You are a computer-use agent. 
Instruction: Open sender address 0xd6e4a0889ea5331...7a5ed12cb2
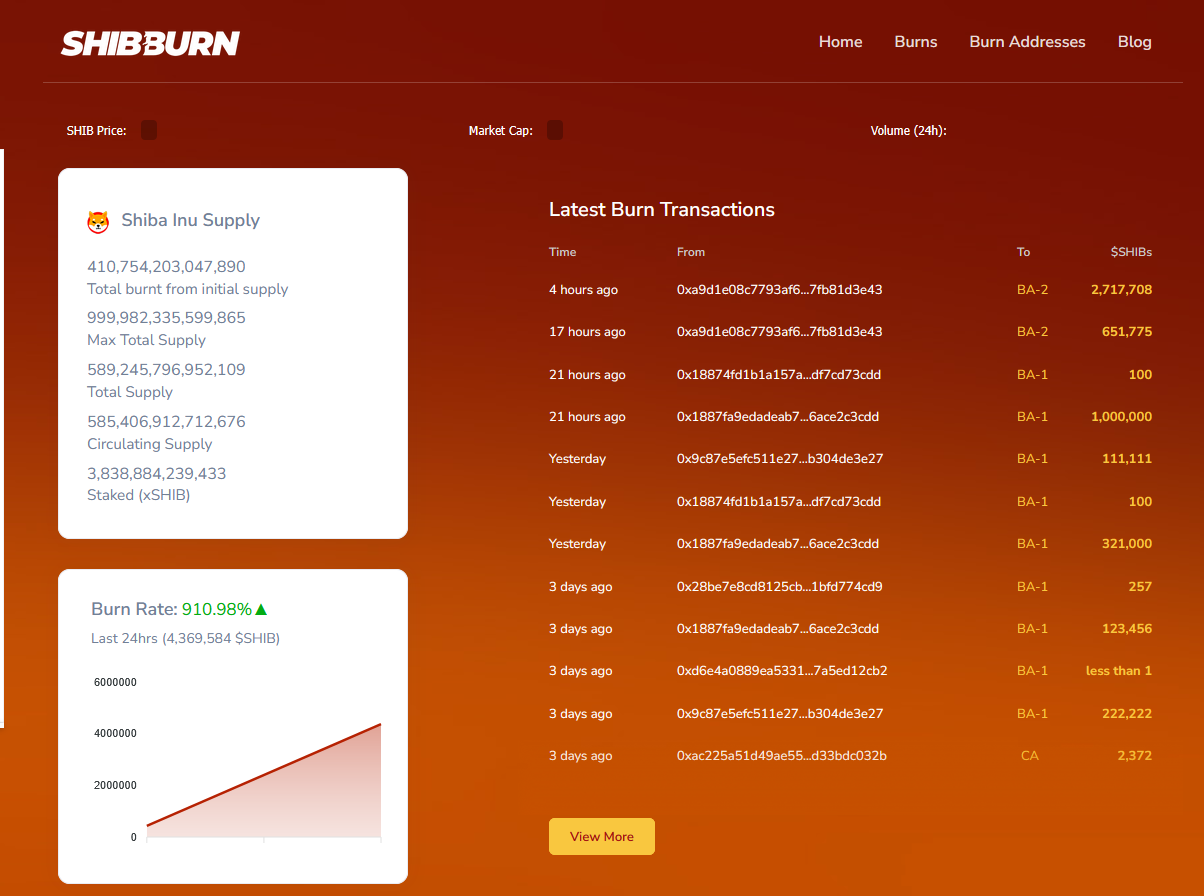coord(782,671)
